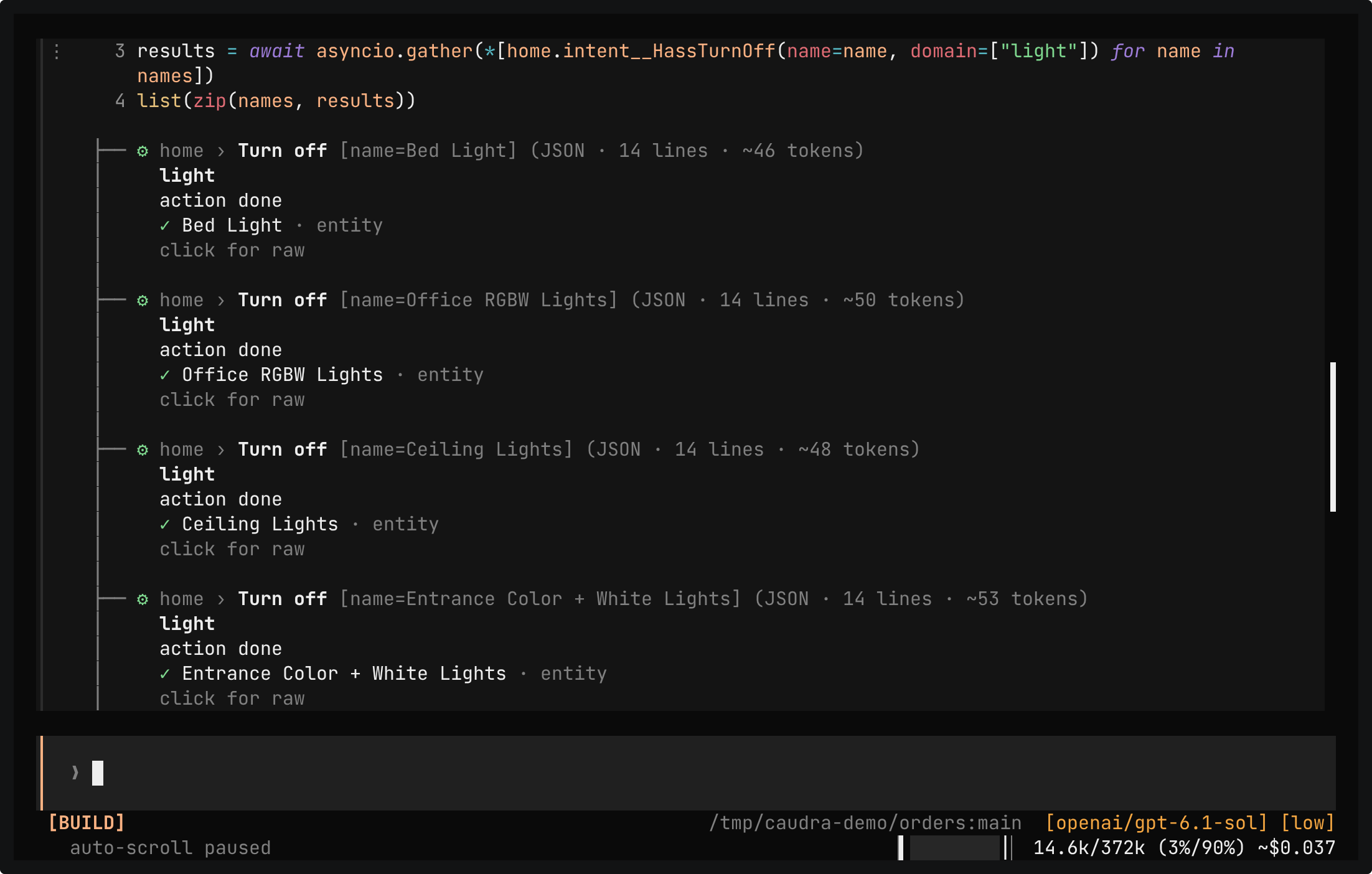1372x874 pixels.
Task: Click the vertical scrollbar thumb
Action: click(x=1333, y=437)
